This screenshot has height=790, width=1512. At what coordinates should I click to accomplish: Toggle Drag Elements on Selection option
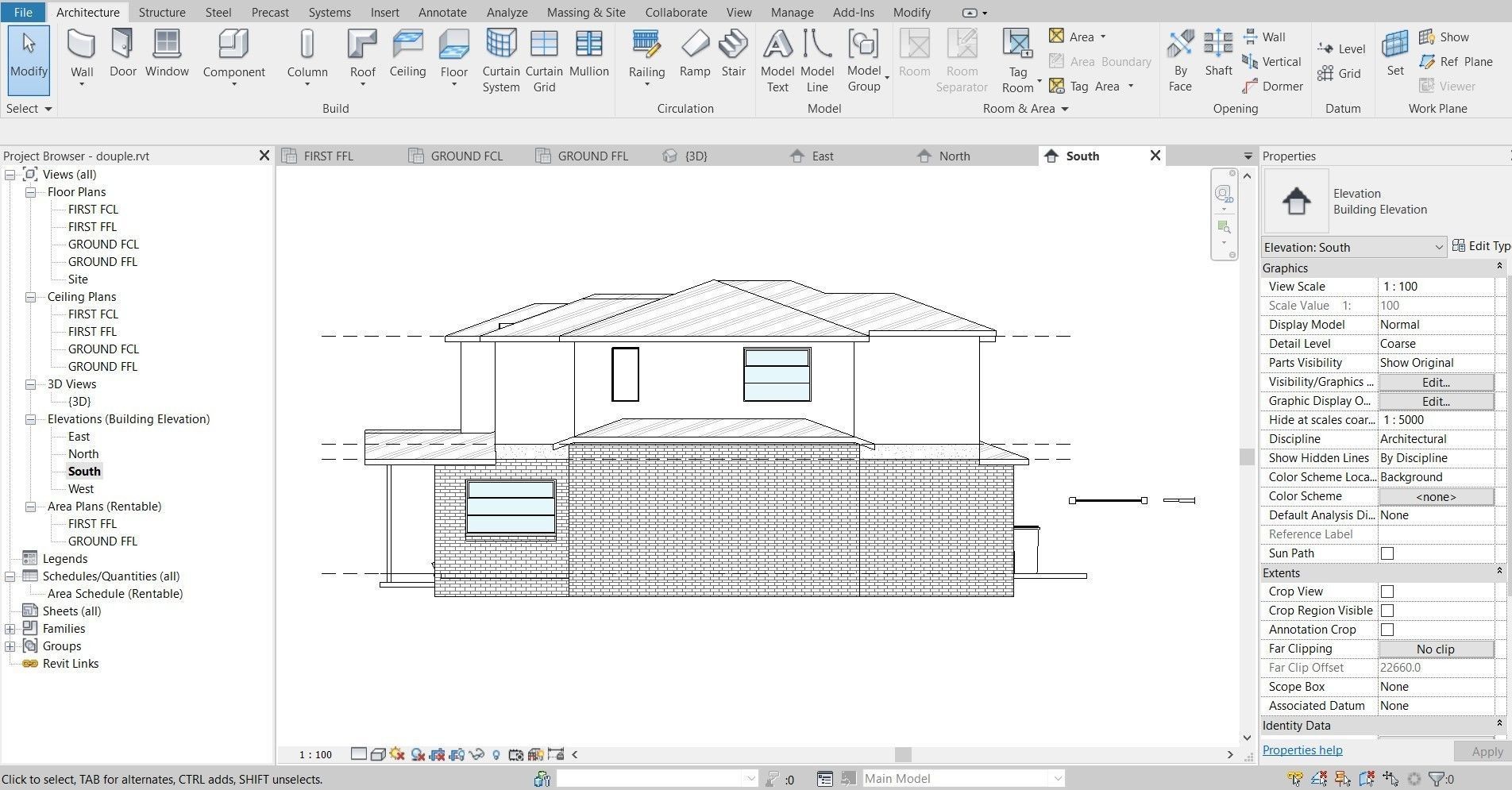click(x=1390, y=779)
